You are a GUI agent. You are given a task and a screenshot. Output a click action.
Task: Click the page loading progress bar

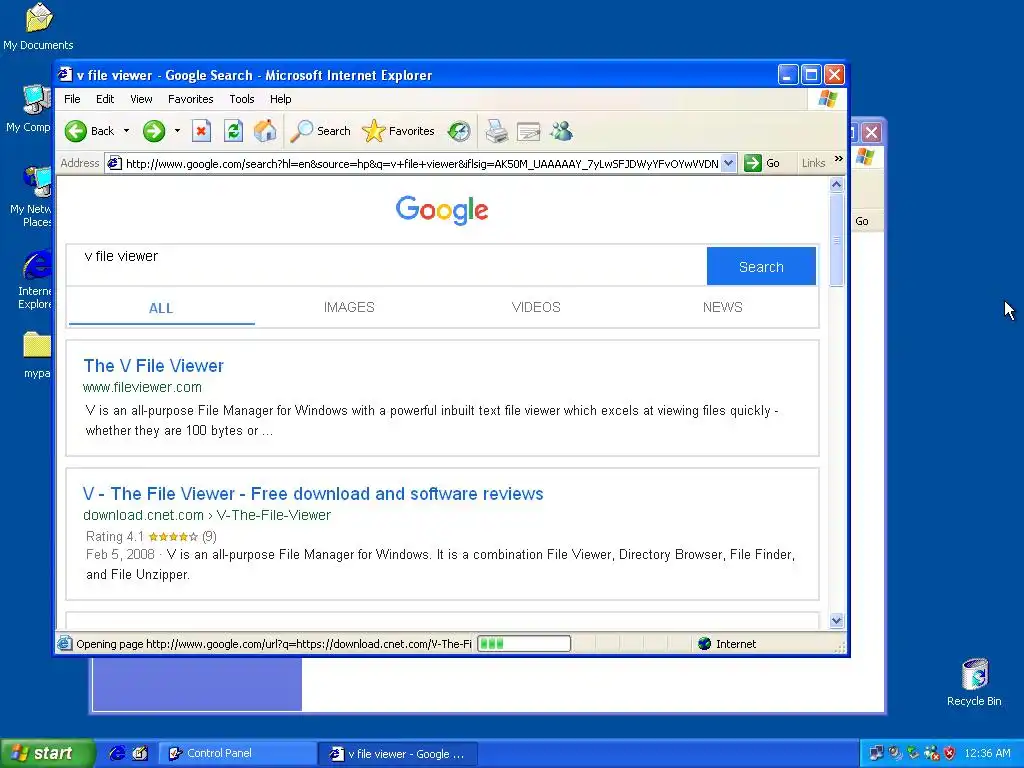coord(524,644)
